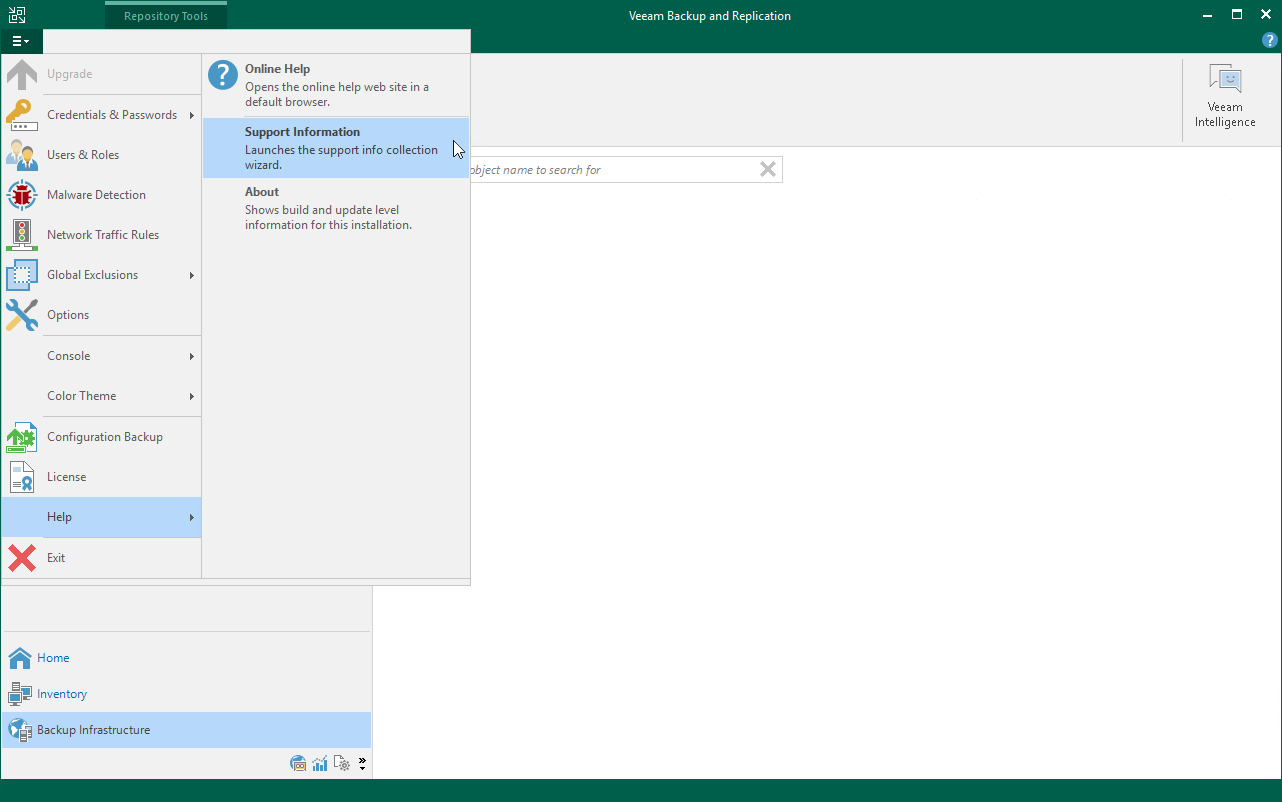Open the main menu hamburger button
Viewport: 1282px width, 802px height.
(21, 41)
